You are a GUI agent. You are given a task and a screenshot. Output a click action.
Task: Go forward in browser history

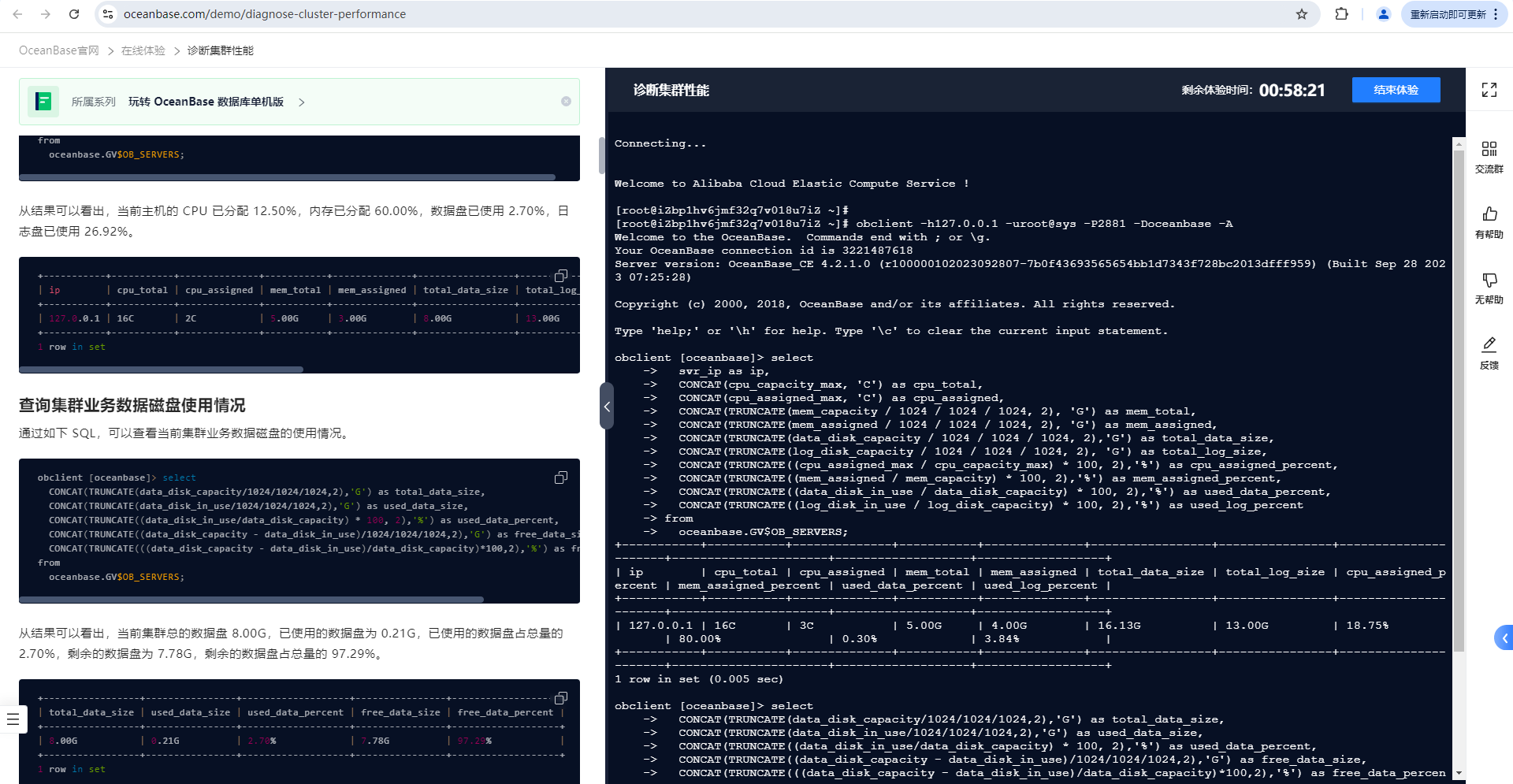46,14
